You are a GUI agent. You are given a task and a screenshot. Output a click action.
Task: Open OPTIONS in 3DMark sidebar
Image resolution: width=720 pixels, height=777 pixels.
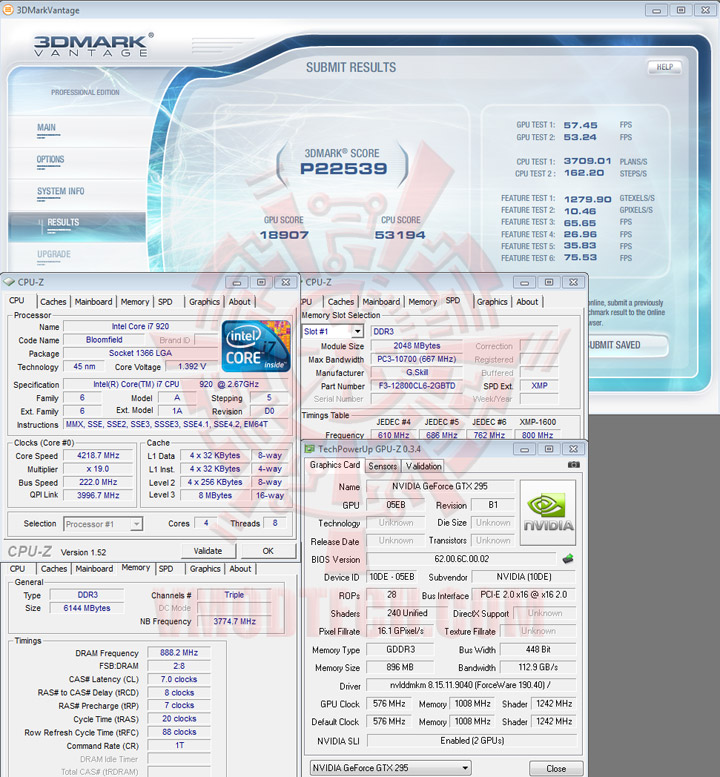pyautogui.click(x=50, y=160)
